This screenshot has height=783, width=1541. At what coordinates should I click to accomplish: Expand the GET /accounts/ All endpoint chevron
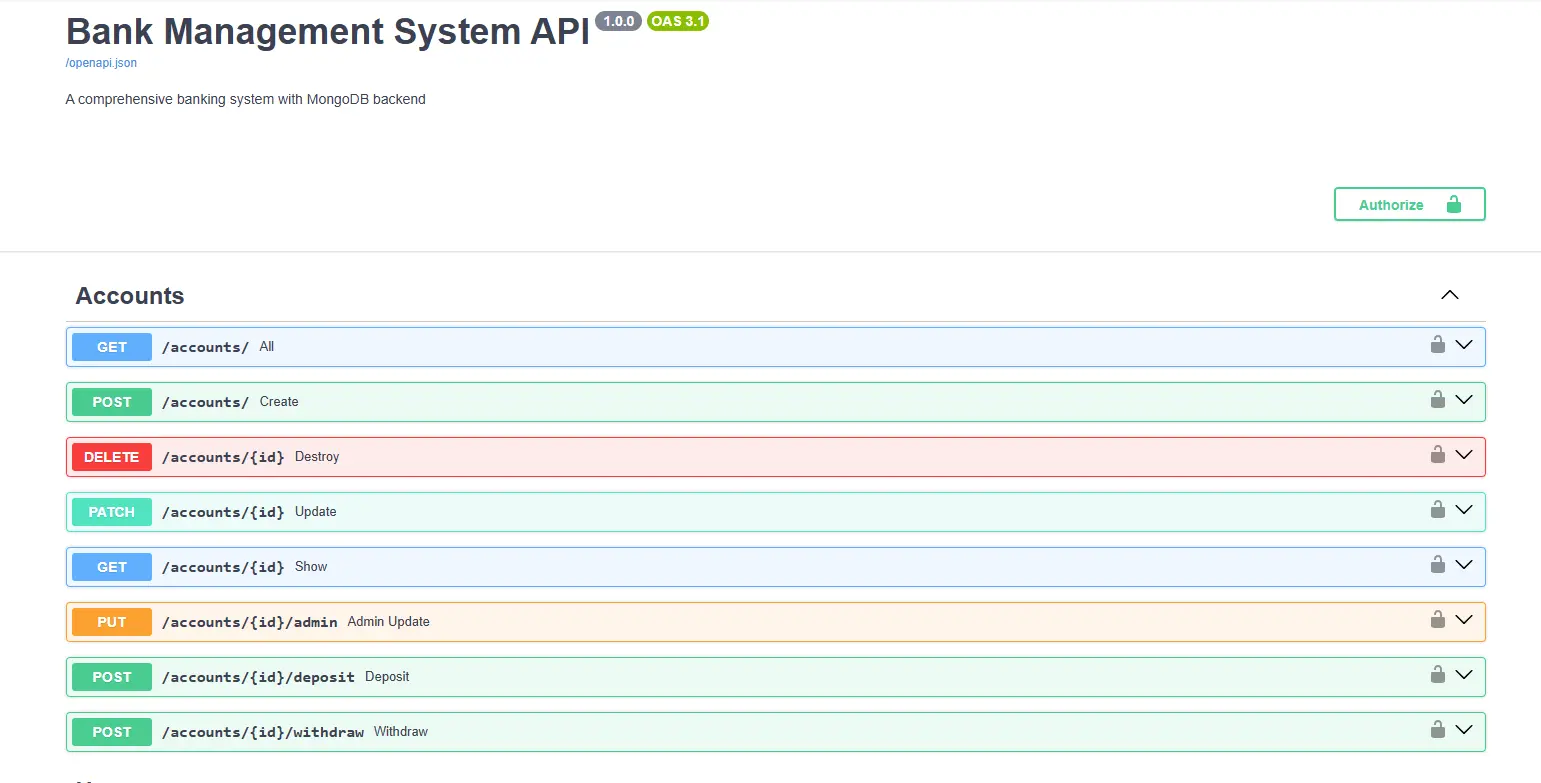click(1464, 344)
